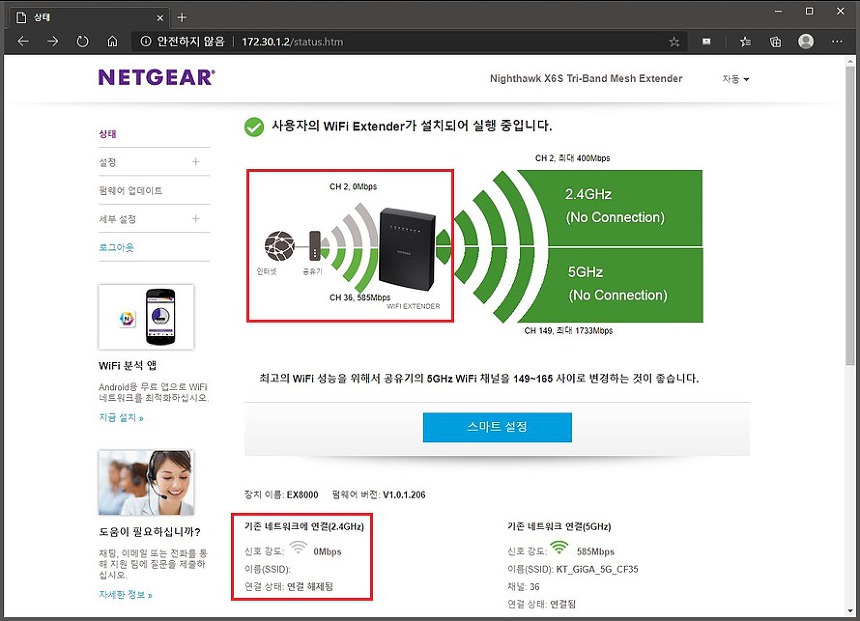This screenshot has height=621, width=860.
Task: Open the 세부 설정 sidebar item
Action: tap(117, 219)
